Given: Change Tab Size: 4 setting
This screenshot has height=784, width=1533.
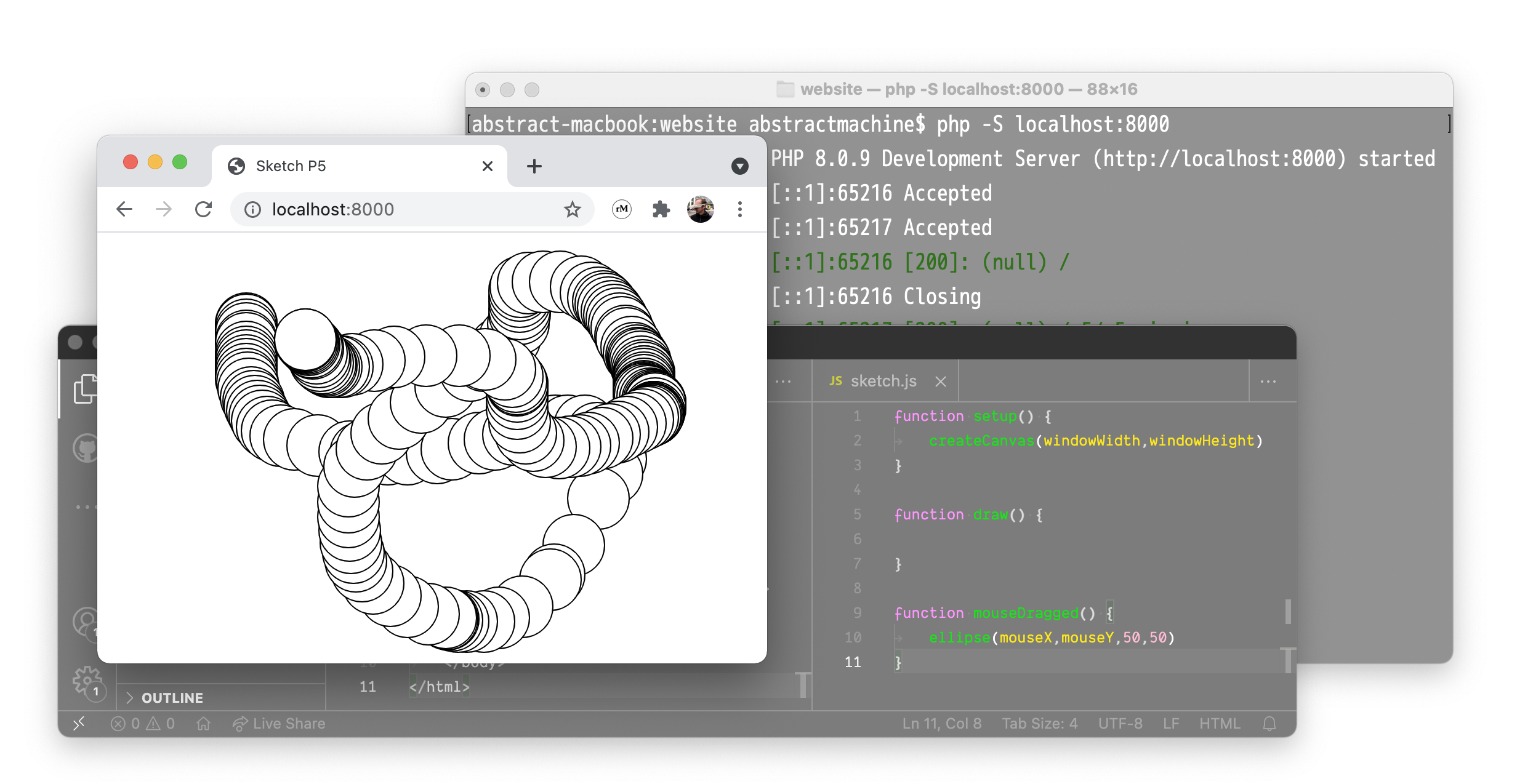Looking at the screenshot, I should pos(1039,724).
